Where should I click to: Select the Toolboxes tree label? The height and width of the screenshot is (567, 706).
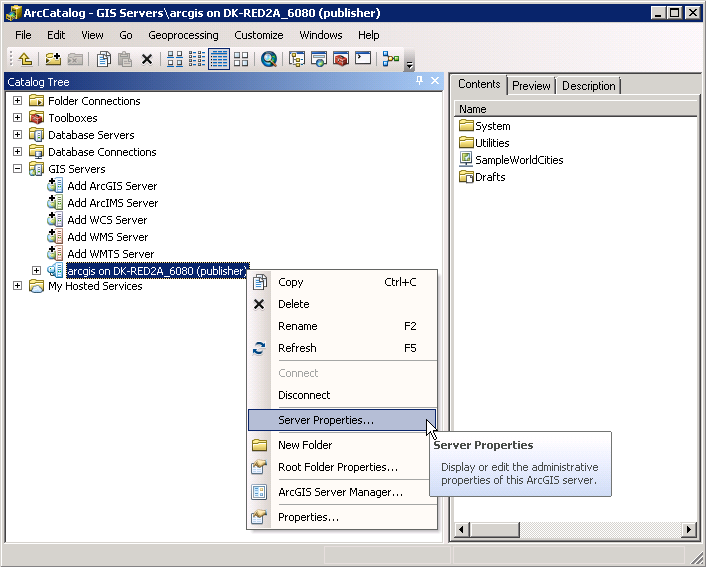[x=72, y=118]
